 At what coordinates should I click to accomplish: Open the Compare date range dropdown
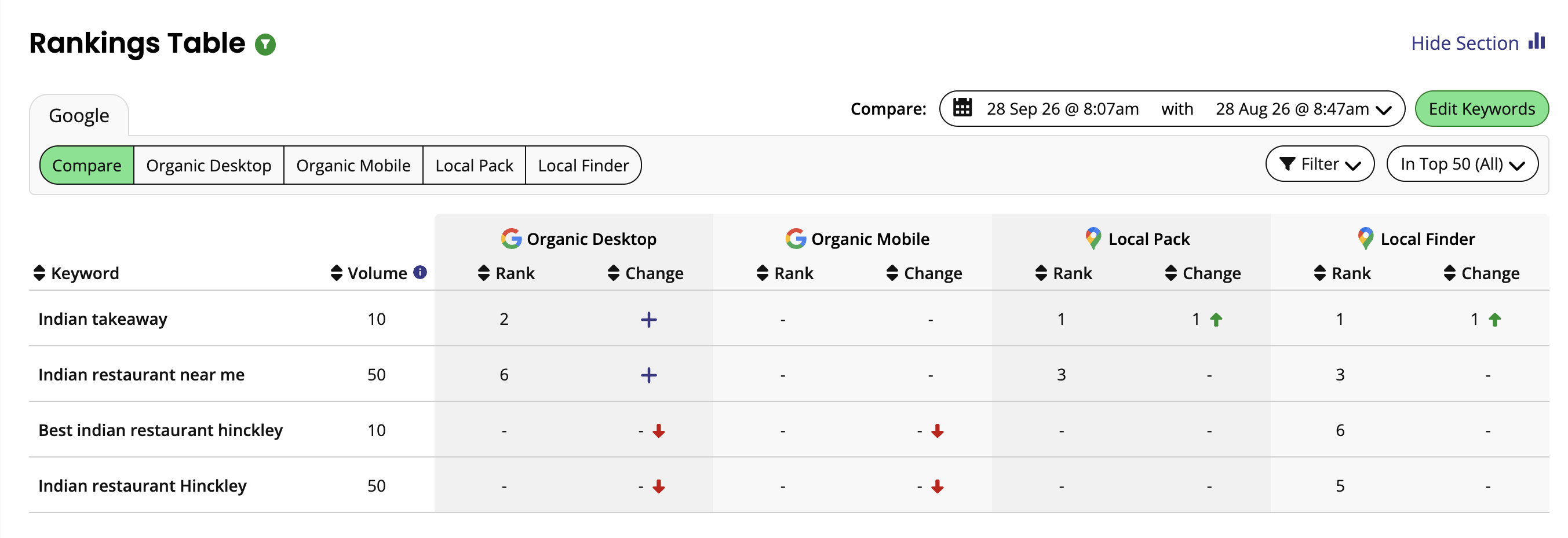pyautogui.click(x=1172, y=109)
